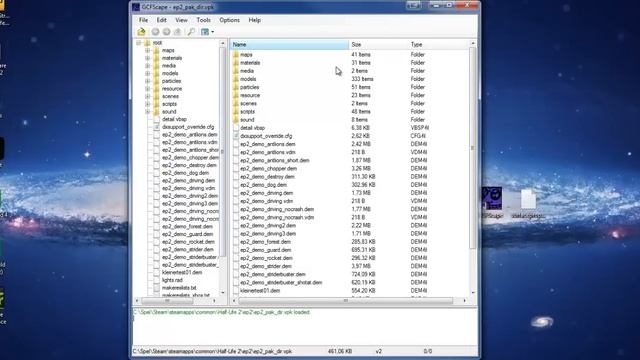The image size is (640, 360).
Task: Select the sound folder in the tree
Action: pyautogui.click(x=169, y=112)
